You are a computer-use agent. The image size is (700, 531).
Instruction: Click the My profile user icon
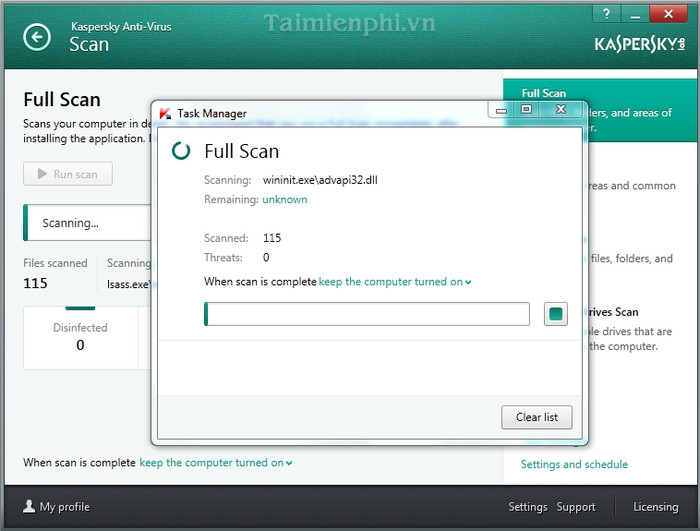pyautogui.click(x=29, y=506)
